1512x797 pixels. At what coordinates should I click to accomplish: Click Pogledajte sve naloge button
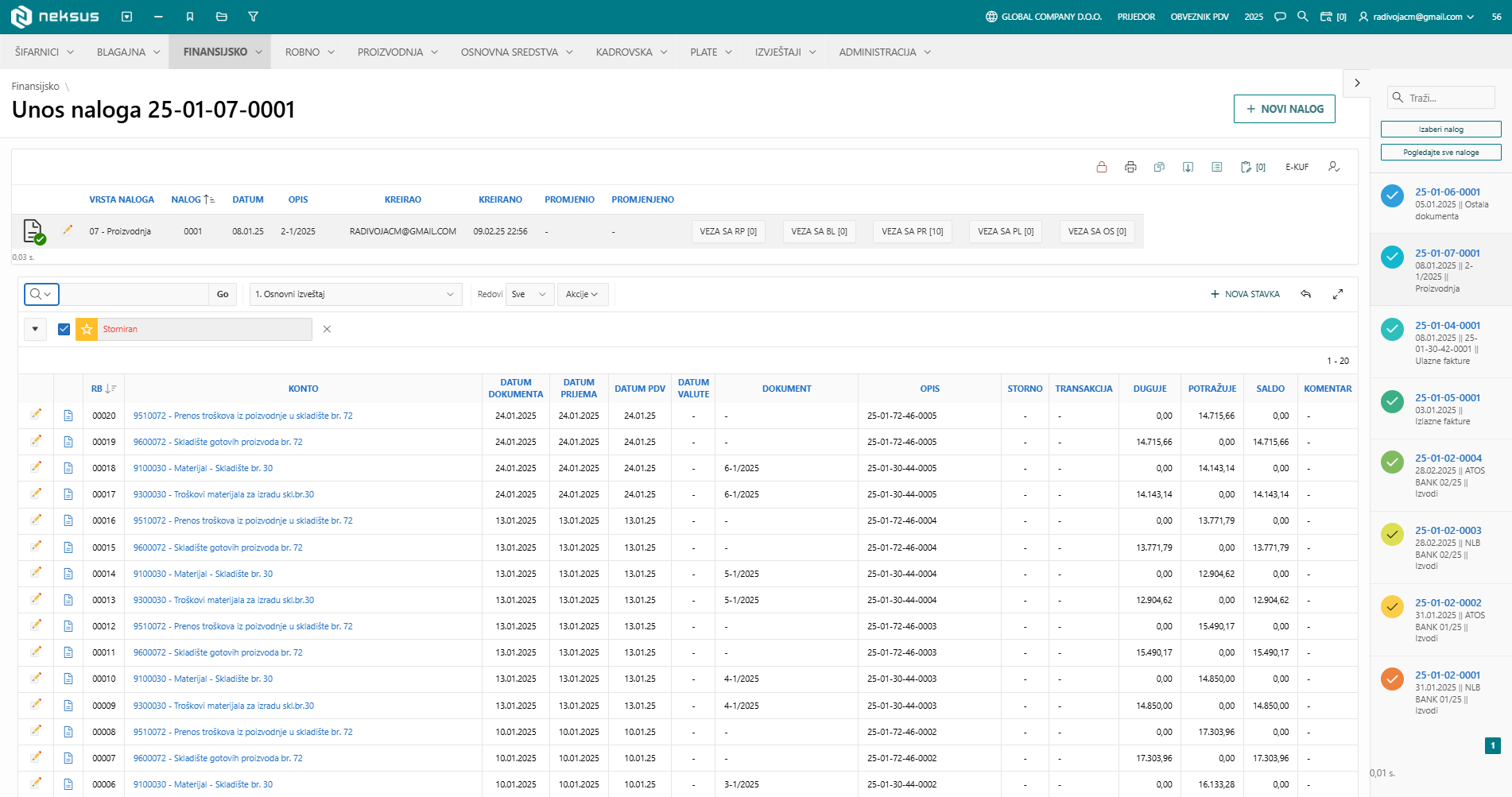pyautogui.click(x=1440, y=152)
